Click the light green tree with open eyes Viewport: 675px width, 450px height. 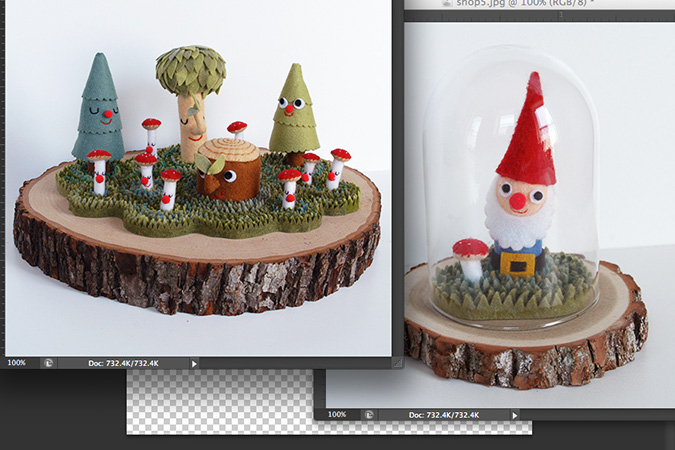292,110
